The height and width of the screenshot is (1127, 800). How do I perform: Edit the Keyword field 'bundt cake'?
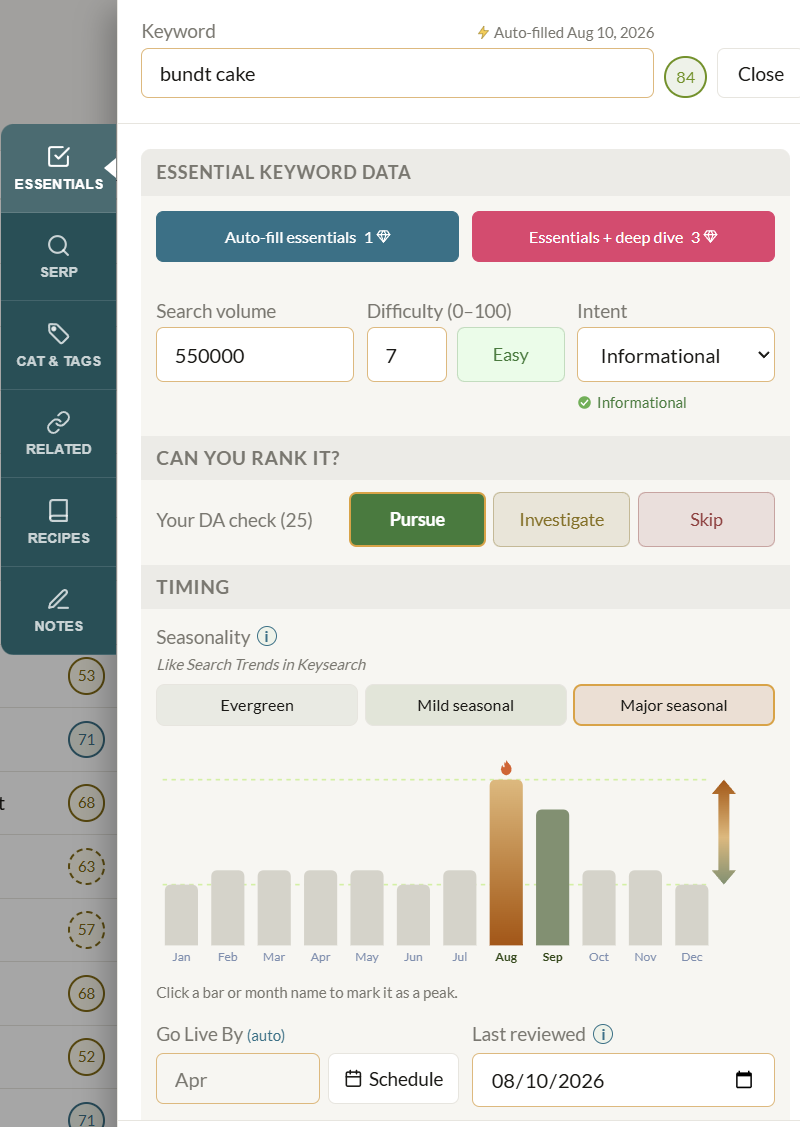[397, 73]
